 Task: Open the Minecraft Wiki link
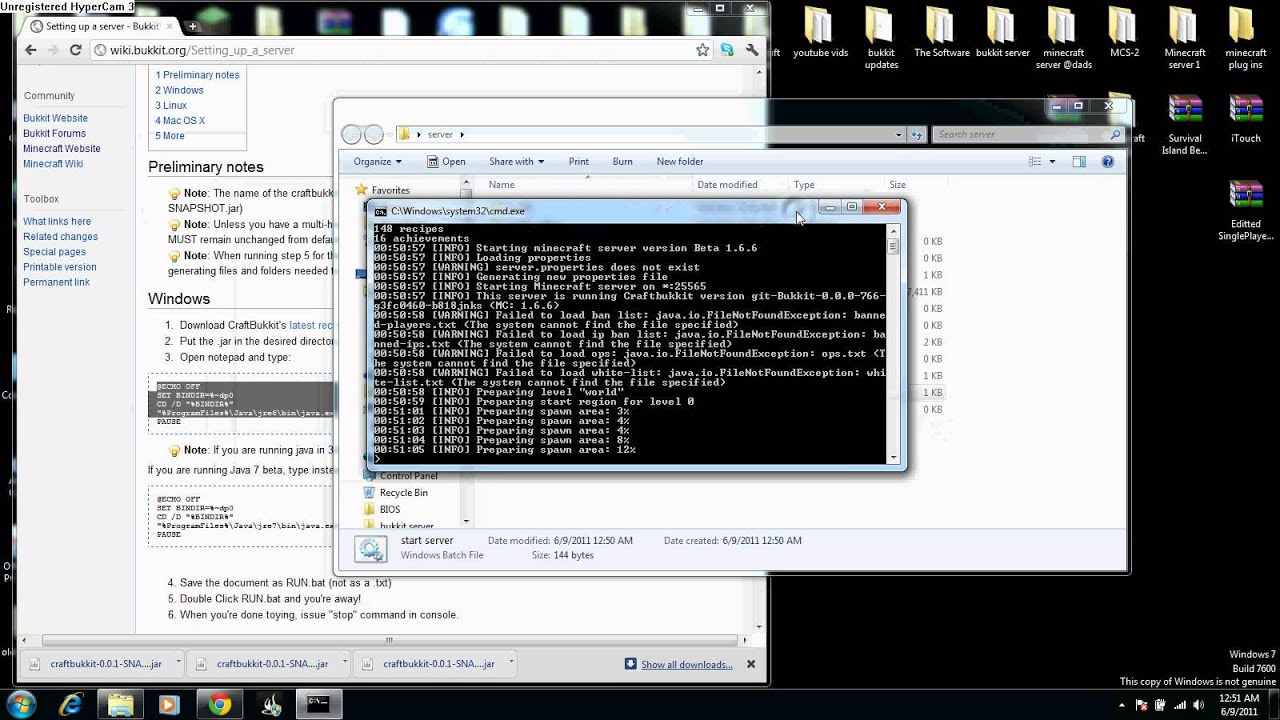coord(53,163)
